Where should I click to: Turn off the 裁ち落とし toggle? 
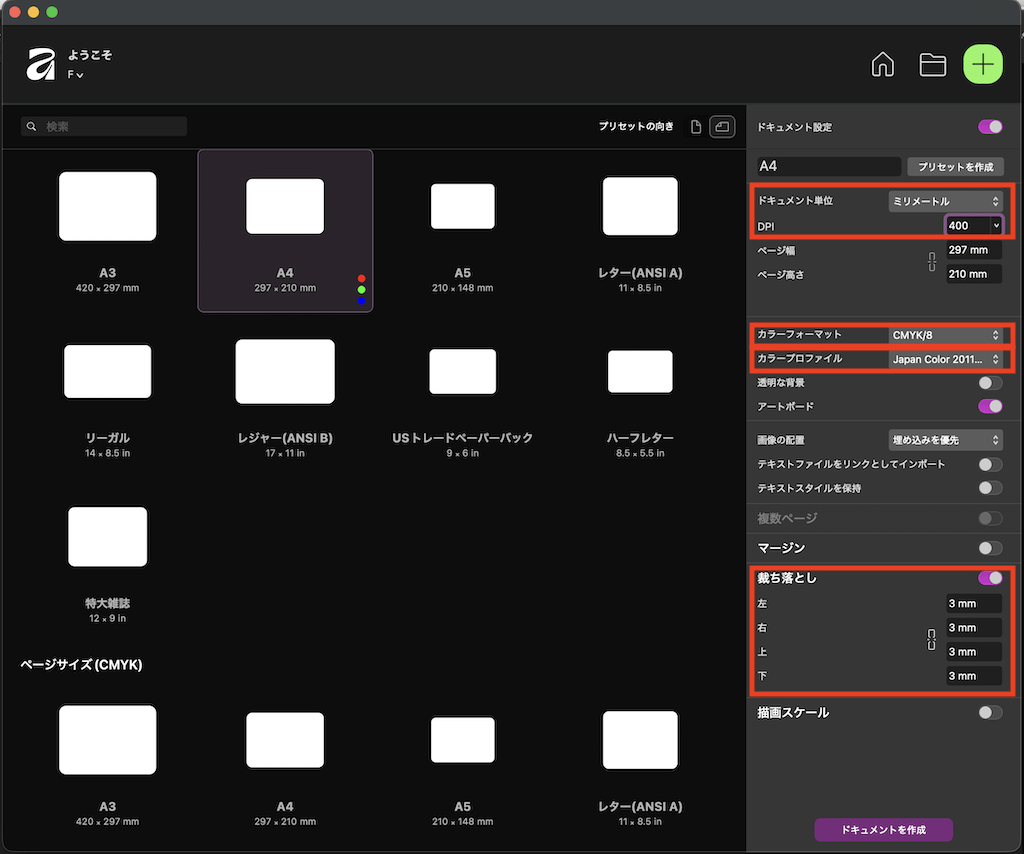tap(990, 578)
